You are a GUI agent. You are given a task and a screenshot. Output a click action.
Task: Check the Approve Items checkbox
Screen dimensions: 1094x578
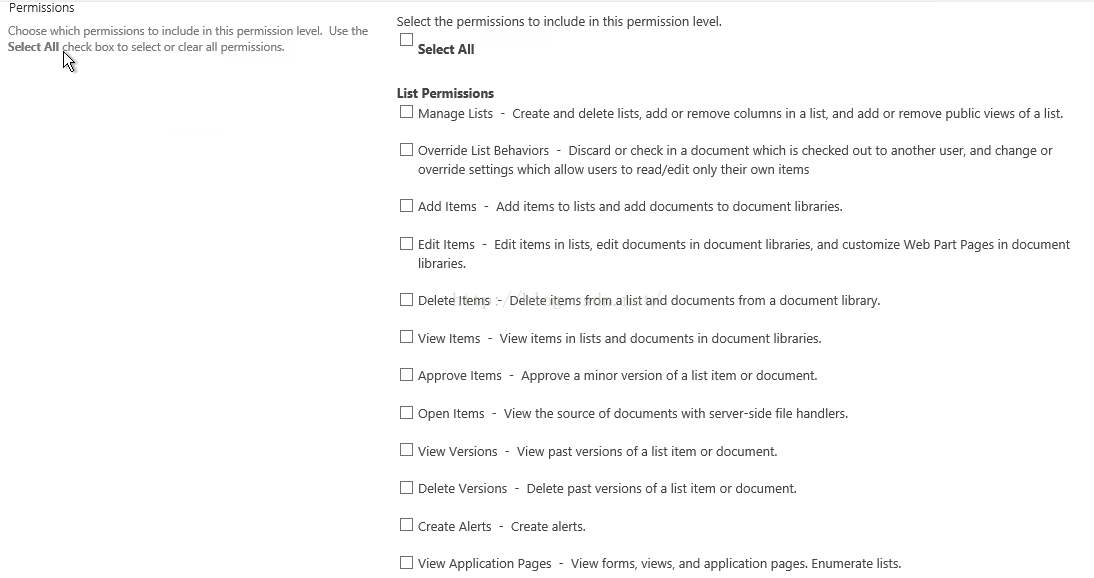406,375
